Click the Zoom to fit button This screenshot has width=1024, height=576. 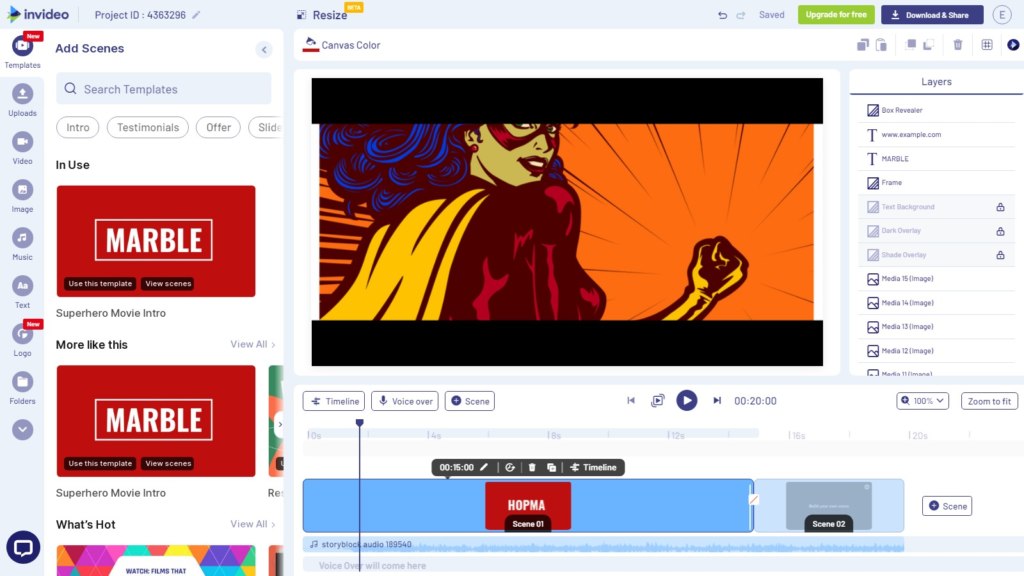coord(989,401)
